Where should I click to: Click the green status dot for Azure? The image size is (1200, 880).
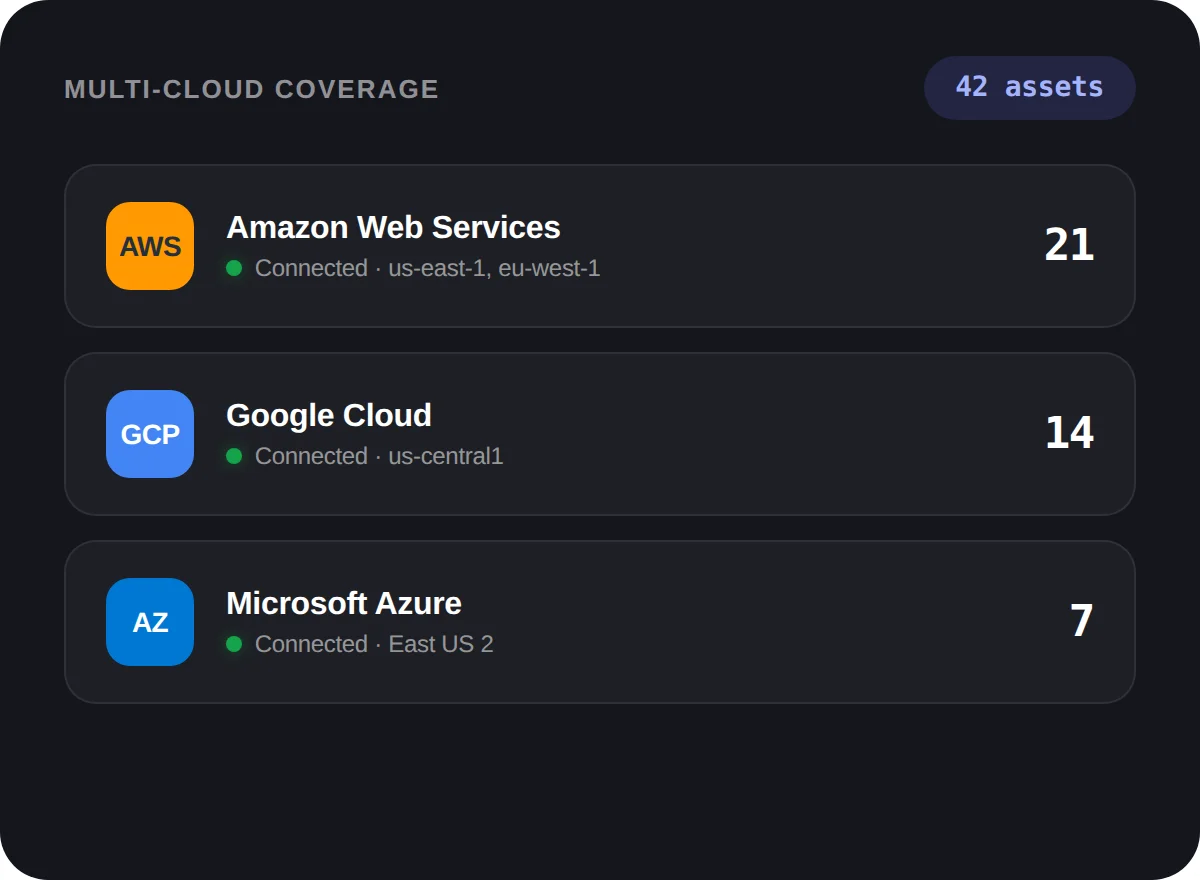[x=234, y=644]
